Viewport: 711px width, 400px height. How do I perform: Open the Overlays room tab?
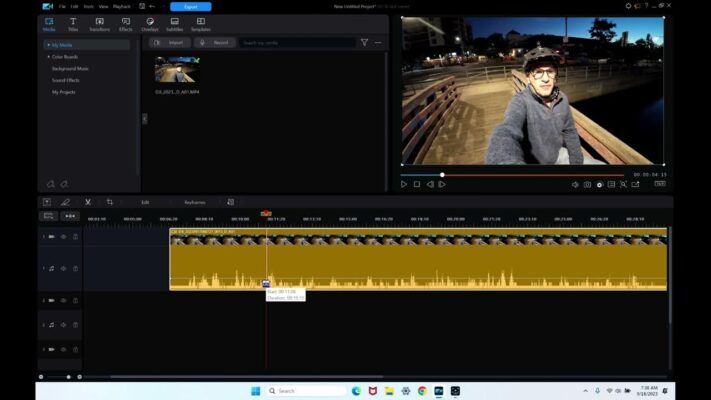pyautogui.click(x=150, y=24)
